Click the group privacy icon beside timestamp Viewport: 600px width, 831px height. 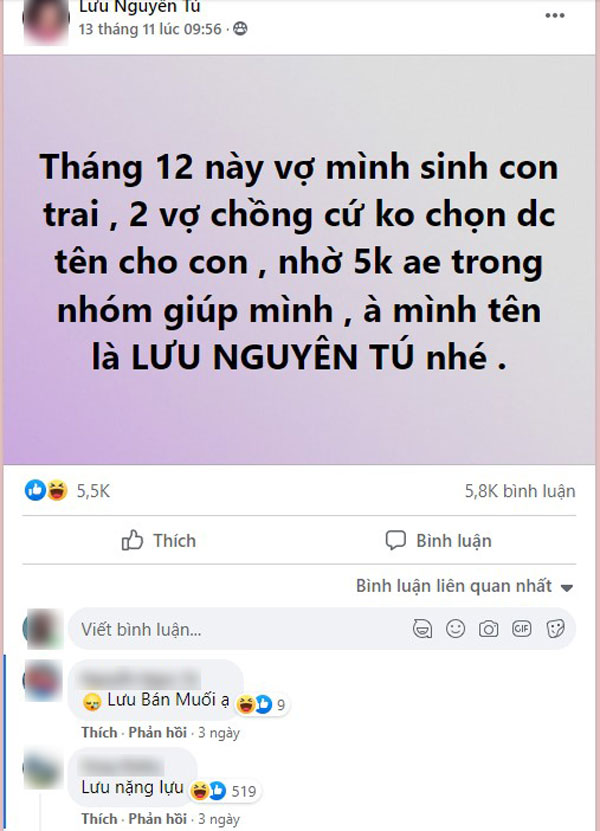click(240, 29)
